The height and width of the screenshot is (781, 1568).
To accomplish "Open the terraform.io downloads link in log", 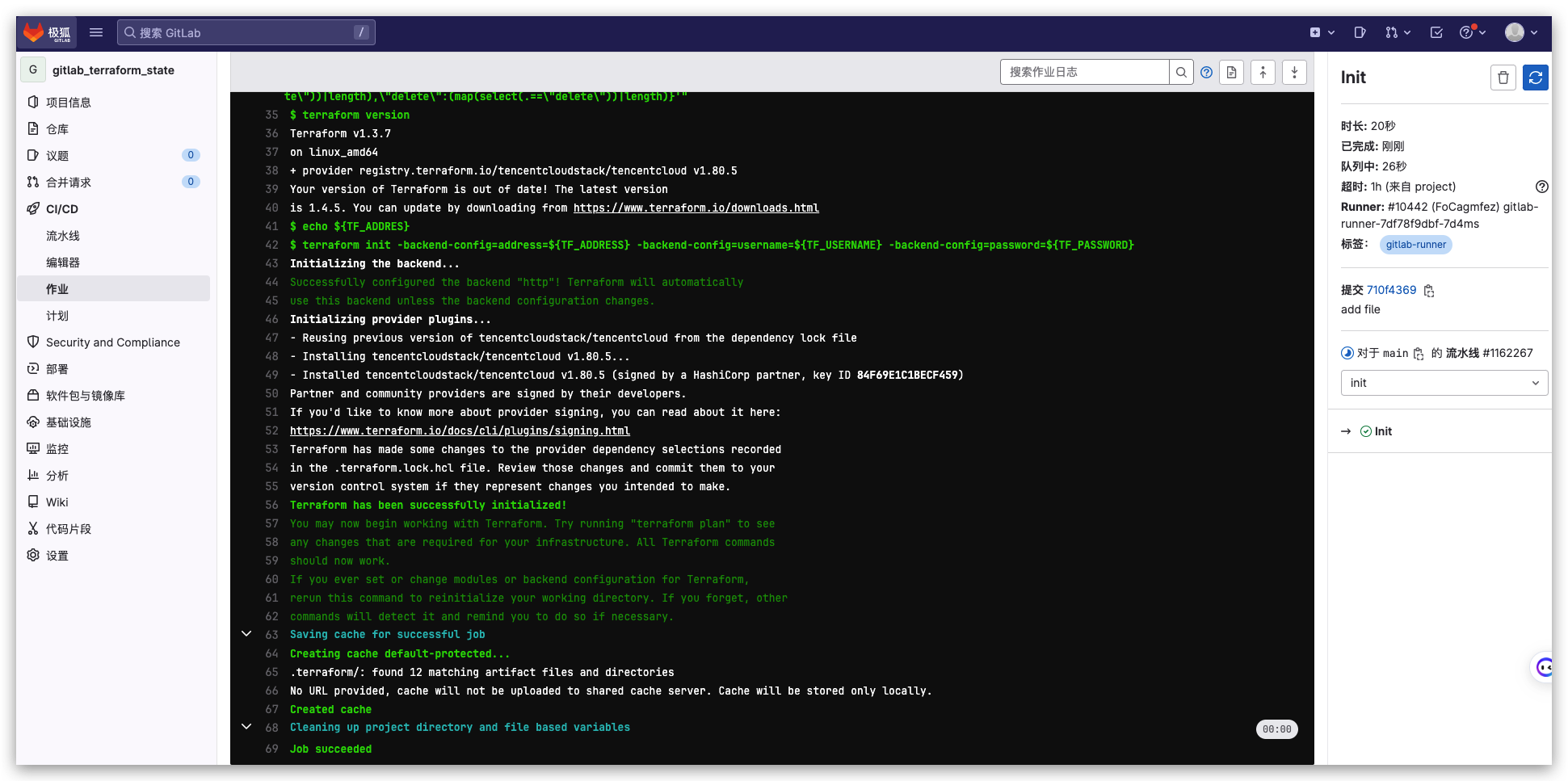I will pyautogui.click(x=696, y=208).
